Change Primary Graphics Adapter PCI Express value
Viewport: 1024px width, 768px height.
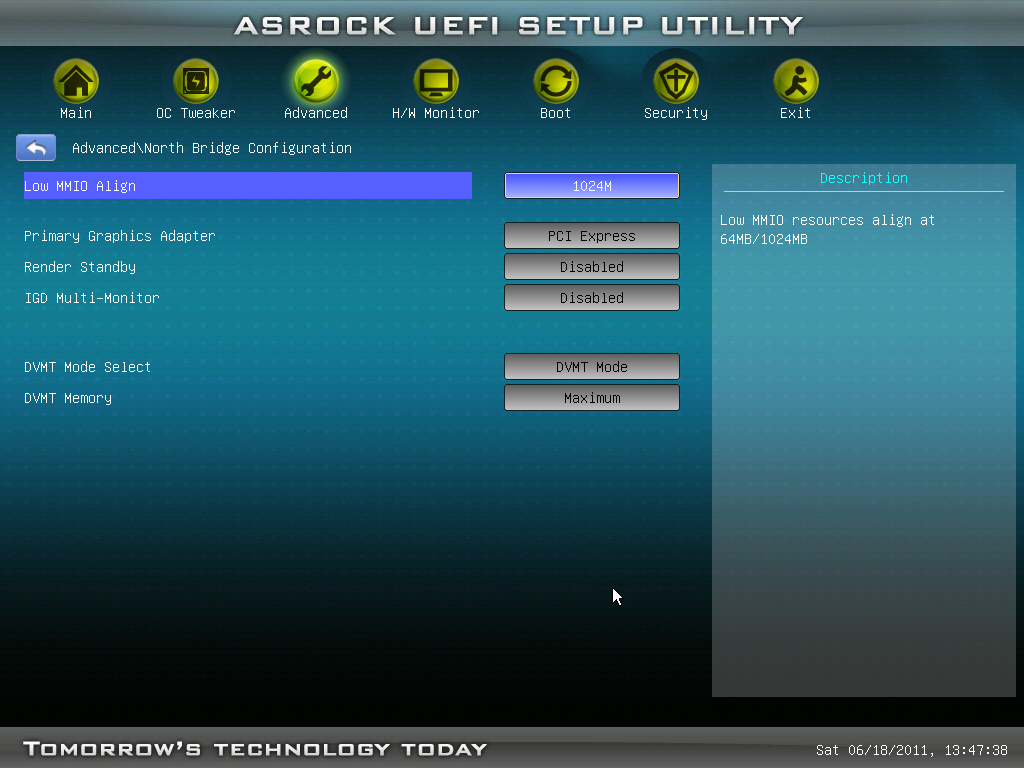(592, 236)
